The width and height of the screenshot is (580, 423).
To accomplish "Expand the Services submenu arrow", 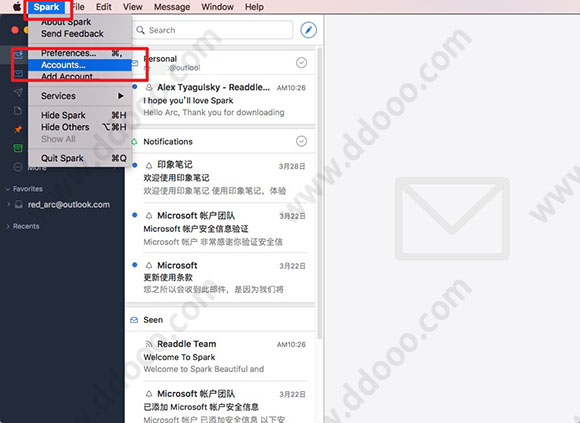I will coord(121,96).
